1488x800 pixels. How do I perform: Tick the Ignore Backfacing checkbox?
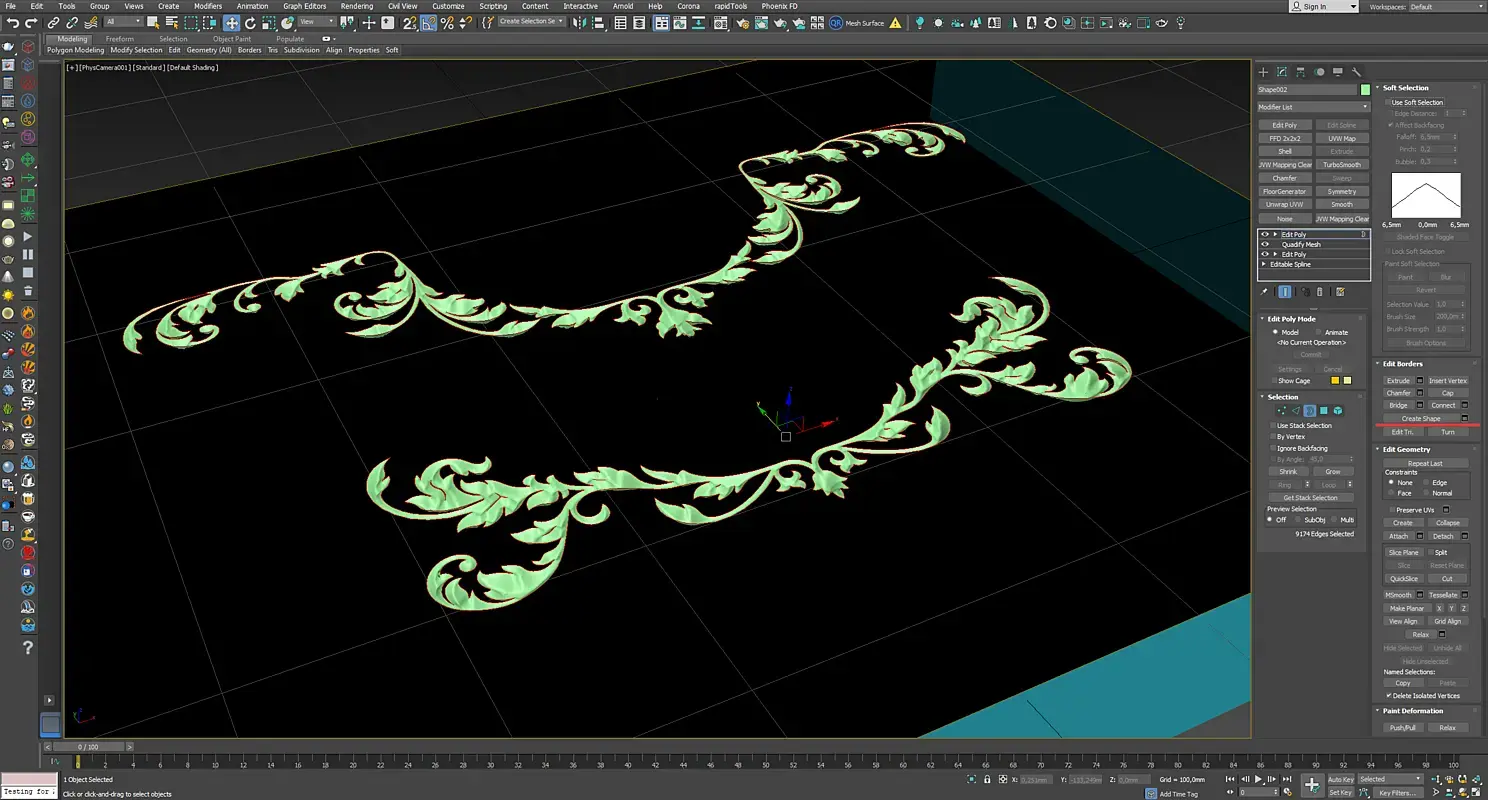(x=1272, y=448)
